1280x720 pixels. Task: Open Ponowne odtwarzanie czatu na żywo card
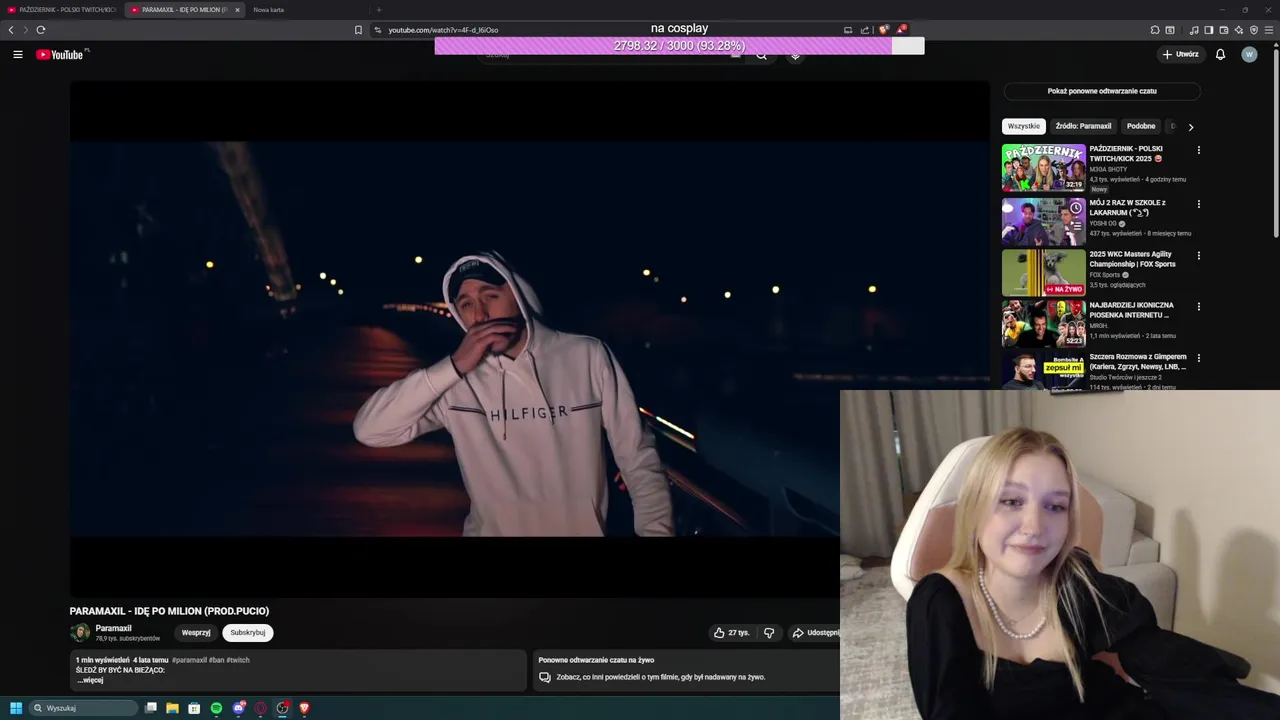point(686,670)
